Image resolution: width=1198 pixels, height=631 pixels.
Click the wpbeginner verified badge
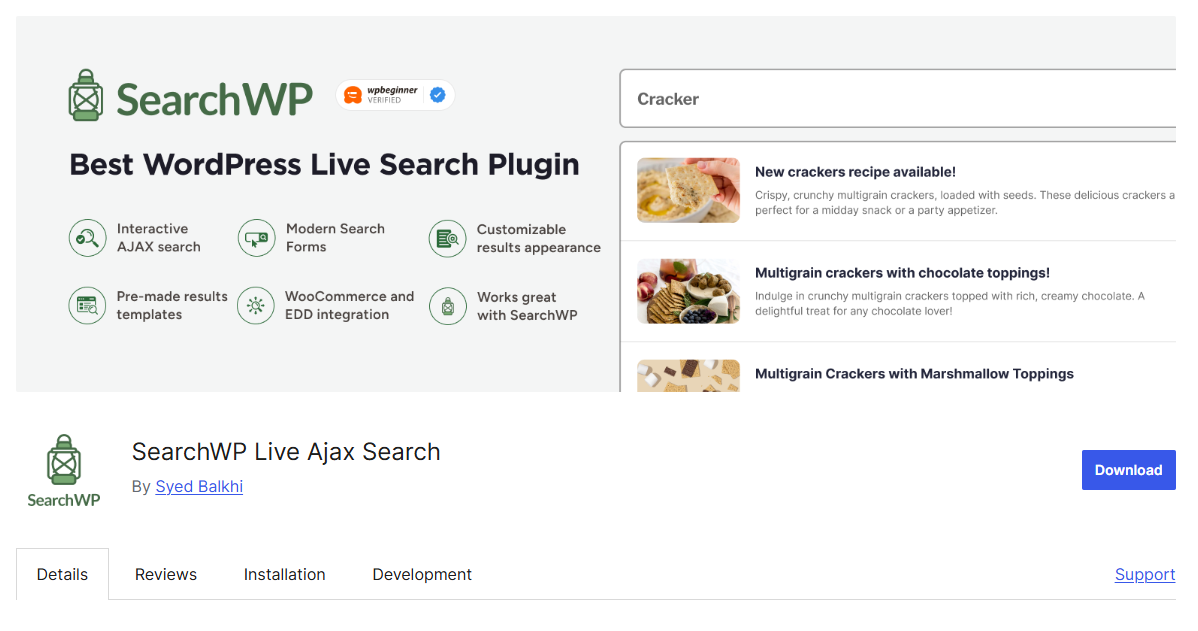click(x=394, y=94)
